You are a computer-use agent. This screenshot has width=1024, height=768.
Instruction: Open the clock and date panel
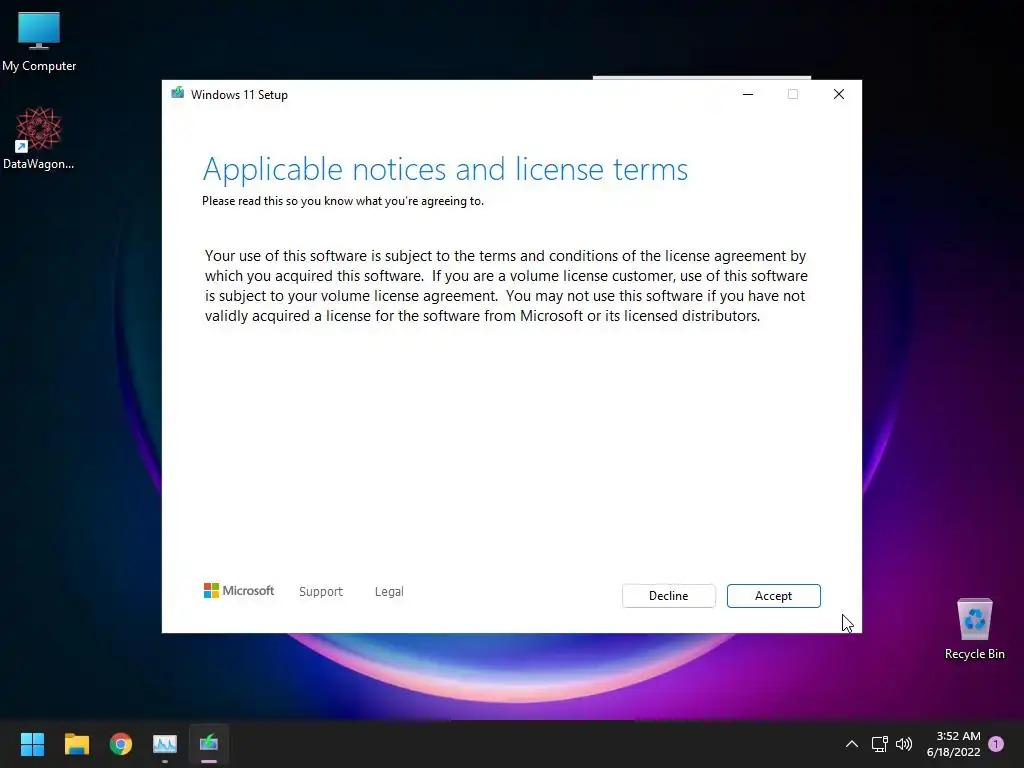click(953, 744)
